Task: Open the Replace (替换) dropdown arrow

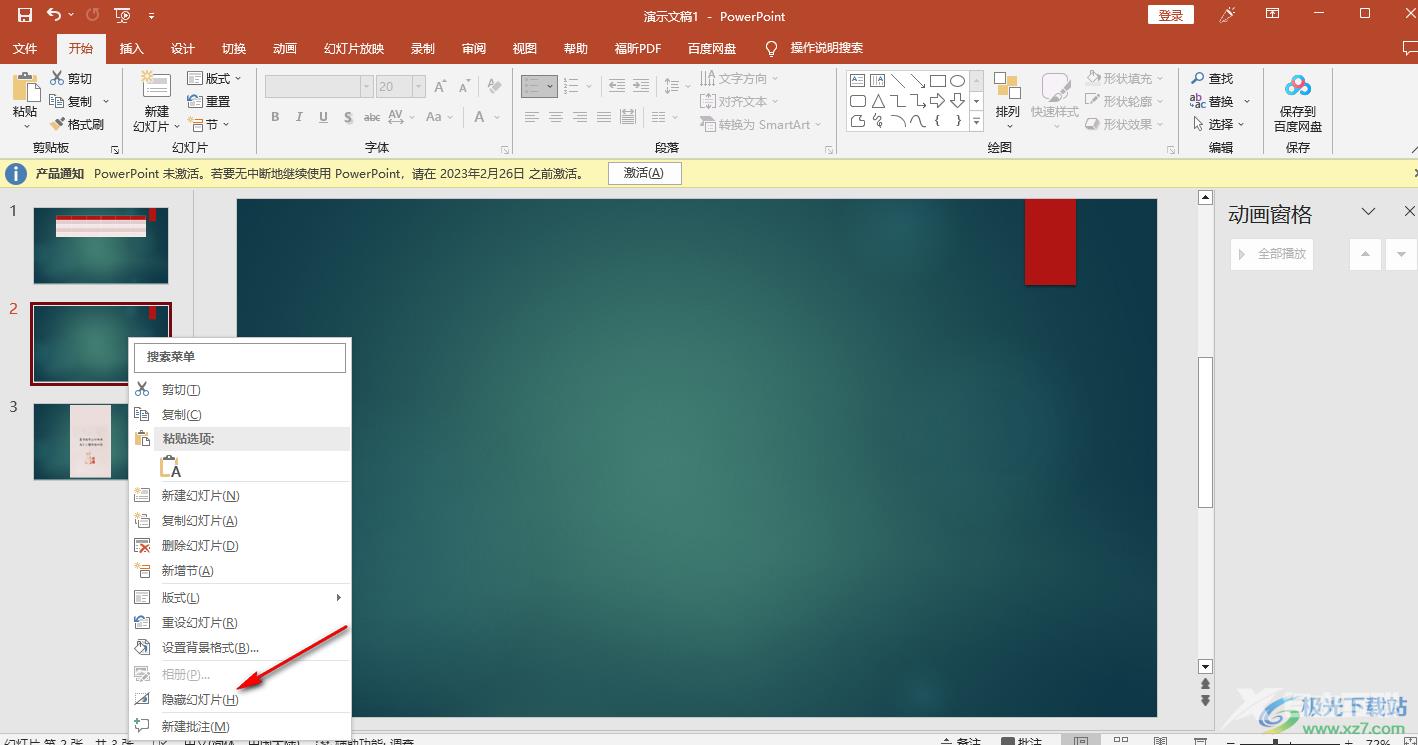Action: click(1247, 101)
